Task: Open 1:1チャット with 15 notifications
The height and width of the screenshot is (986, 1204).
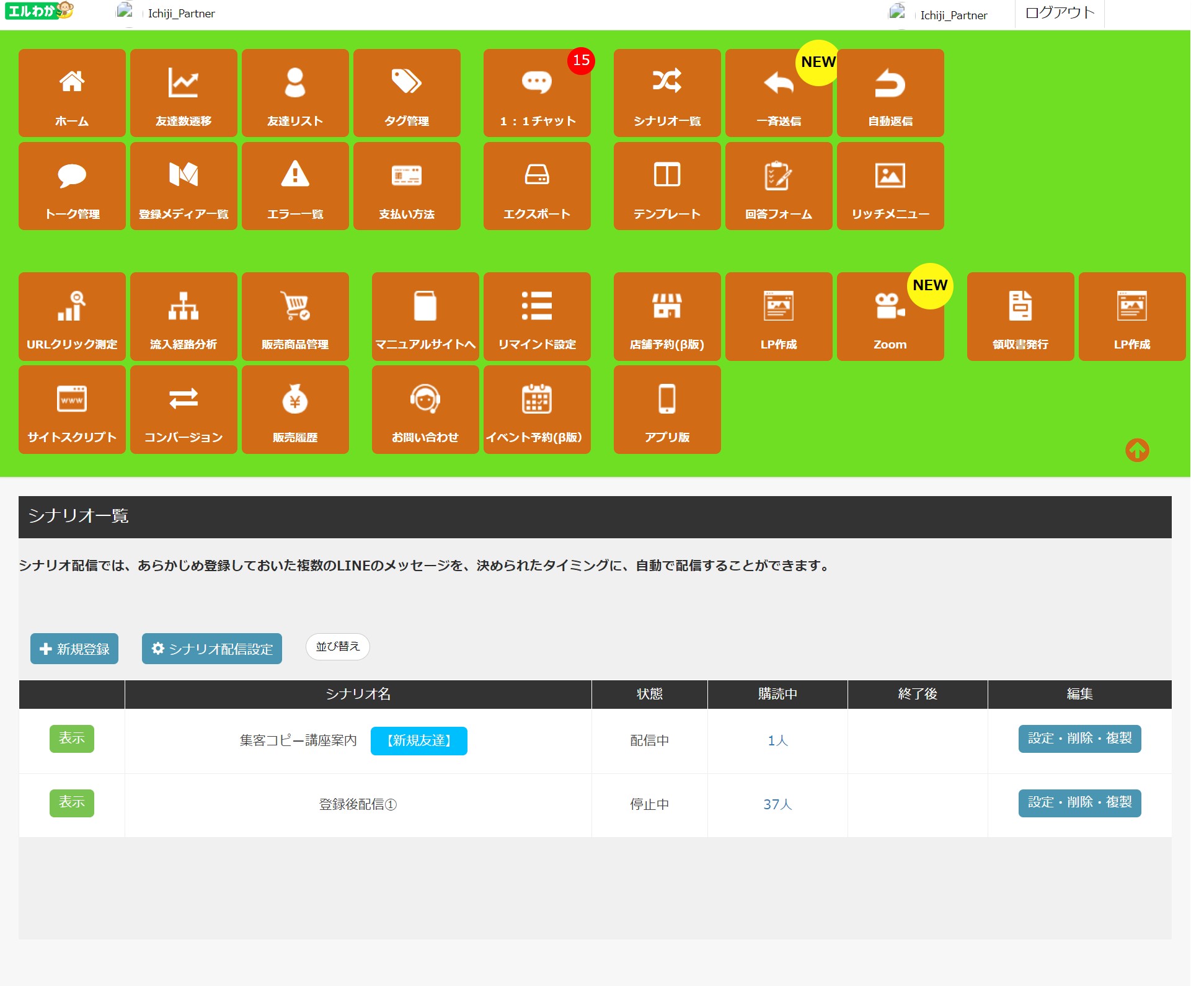Action: (x=537, y=93)
